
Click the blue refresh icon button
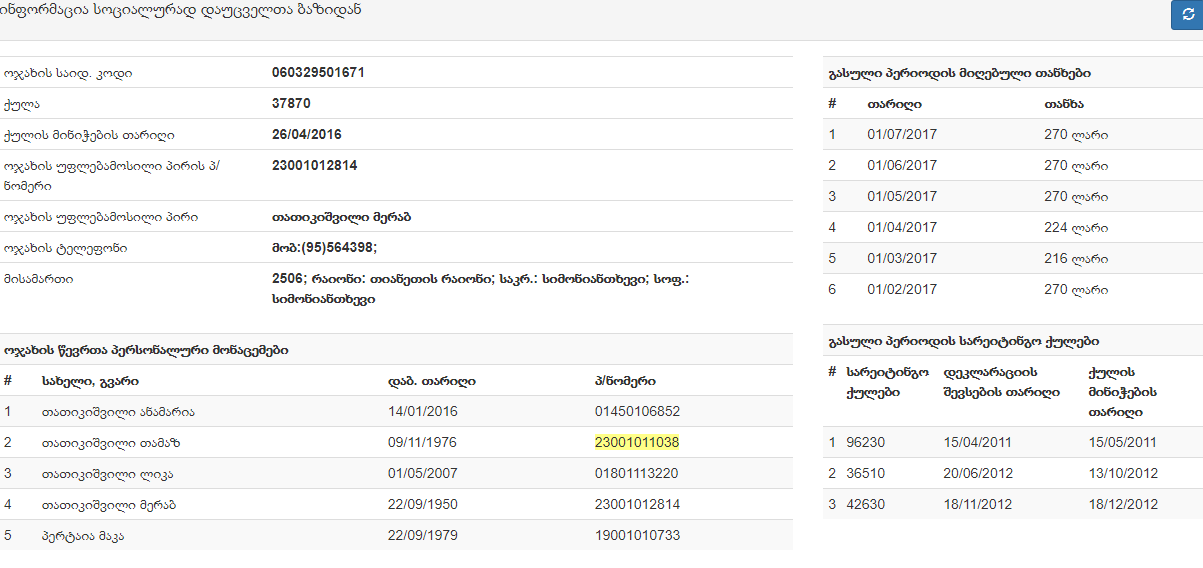click(1187, 15)
